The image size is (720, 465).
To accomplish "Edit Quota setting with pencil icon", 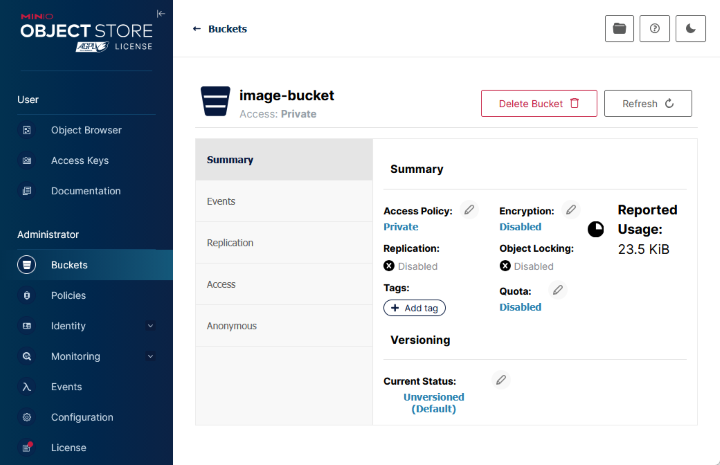I will (558, 290).
